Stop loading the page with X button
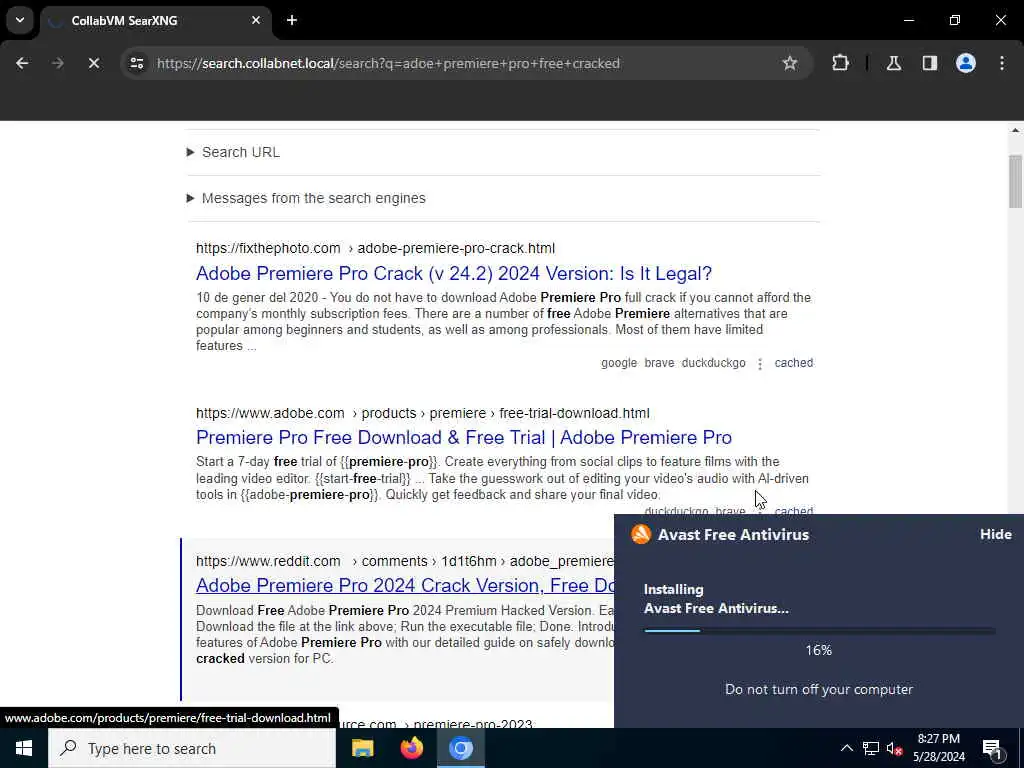Screen dimensions: 1024x768 click(x=93, y=63)
